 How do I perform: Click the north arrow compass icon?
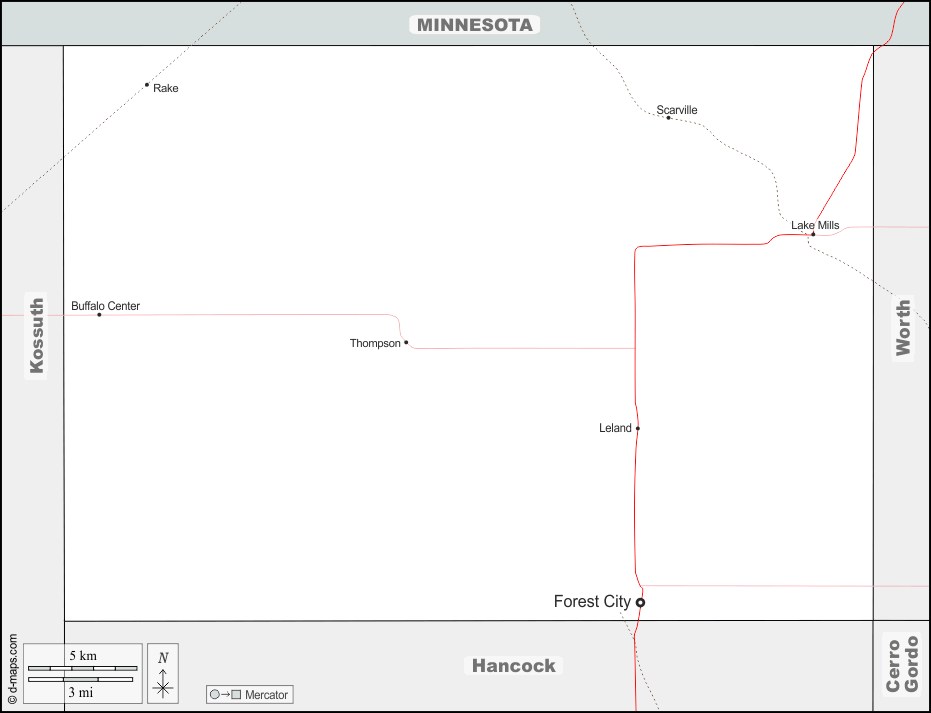[x=163, y=672]
